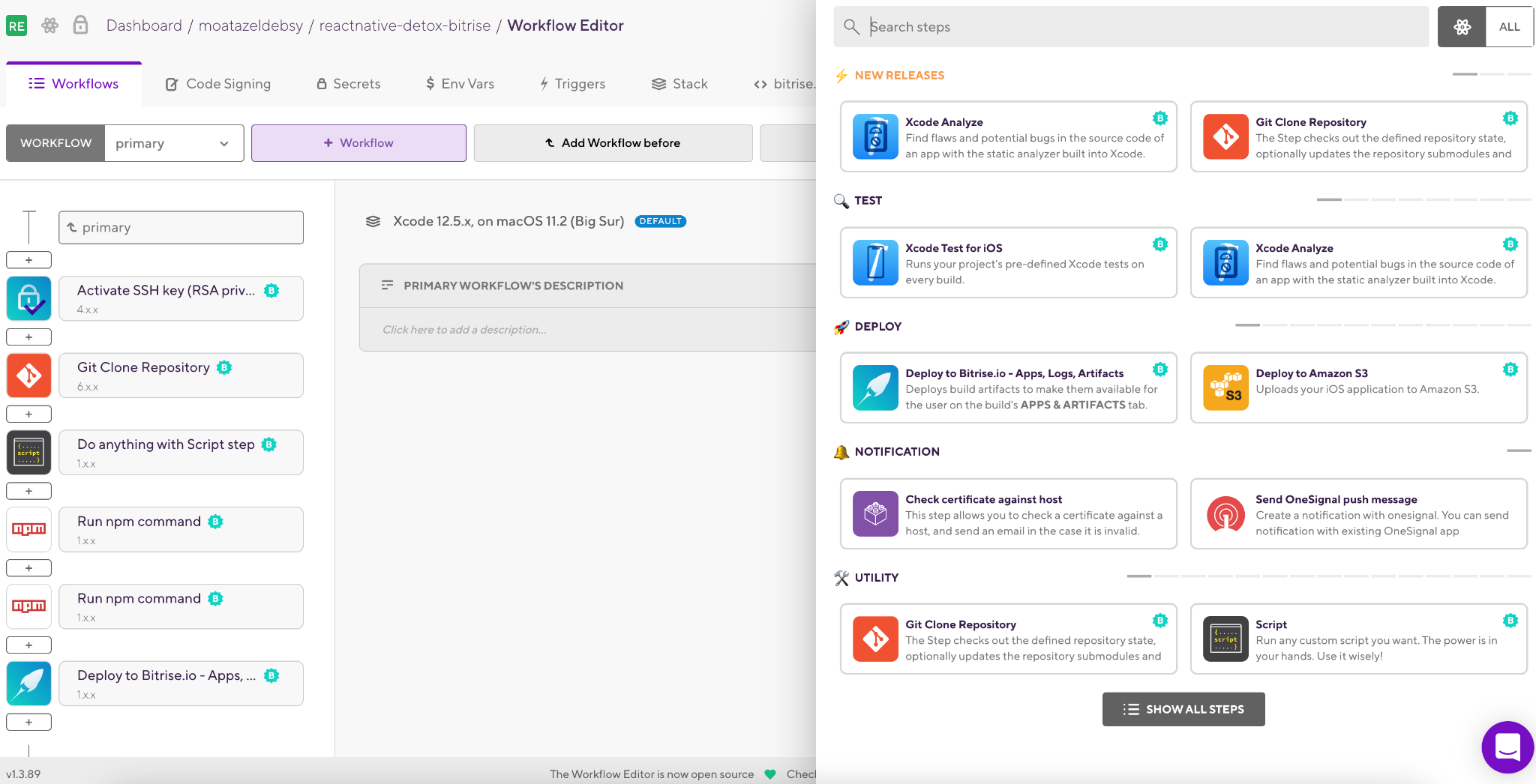Open the primary workflow dropdown

click(174, 143)
